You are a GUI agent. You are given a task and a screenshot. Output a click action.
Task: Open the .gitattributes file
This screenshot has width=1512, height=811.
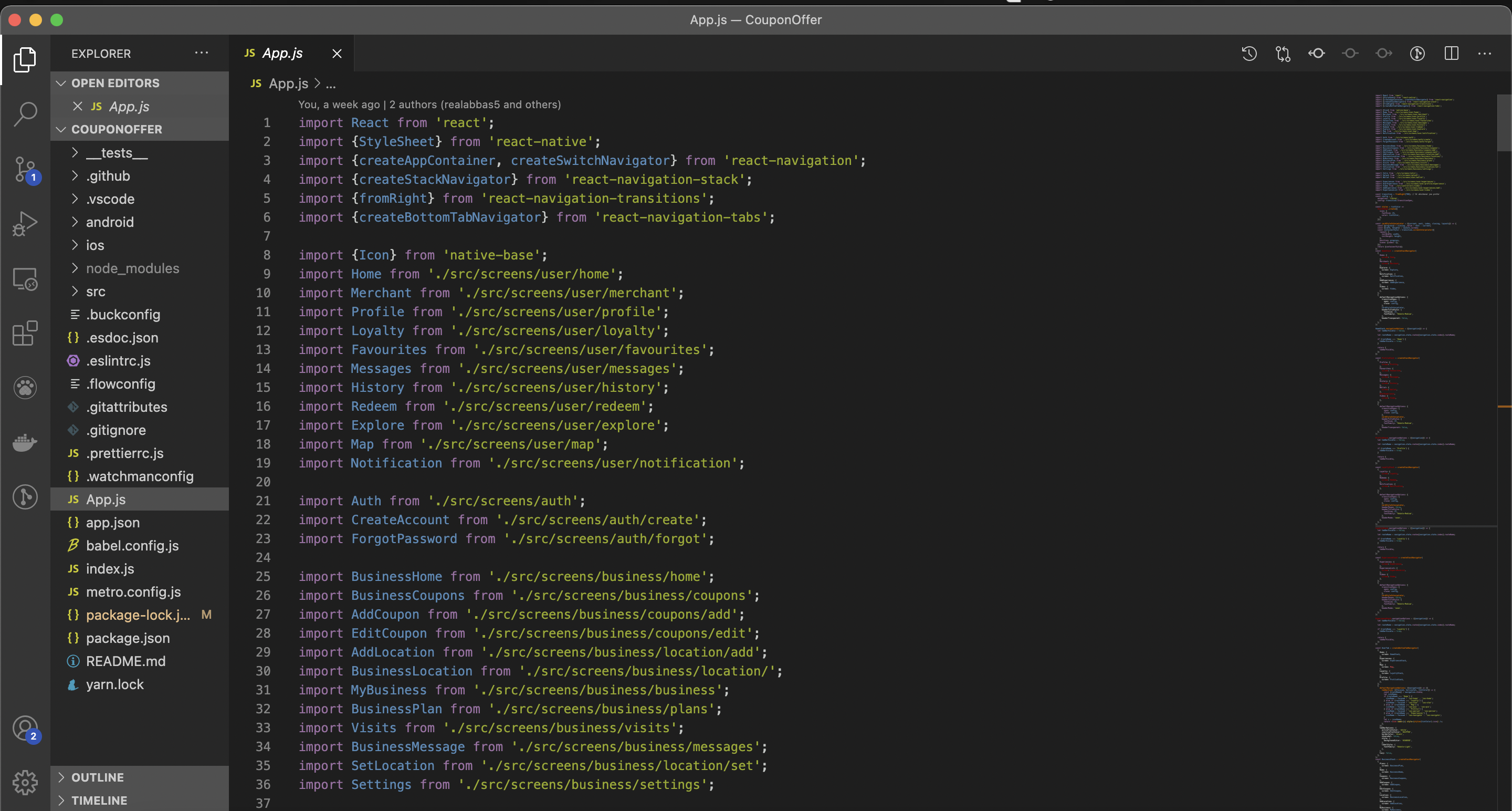click(140, 407)
